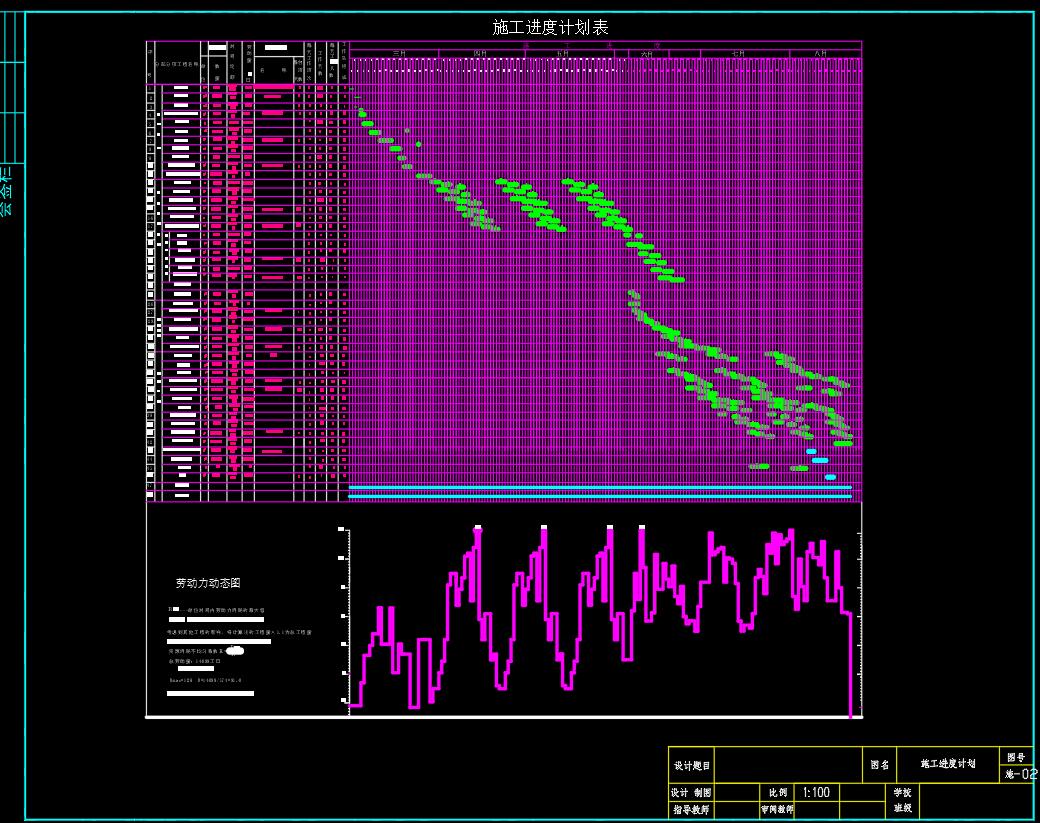Click the 七月 month header in schedule
Image resolution: width=1040 pixels, height=823 pixels.
click(738, 53)
